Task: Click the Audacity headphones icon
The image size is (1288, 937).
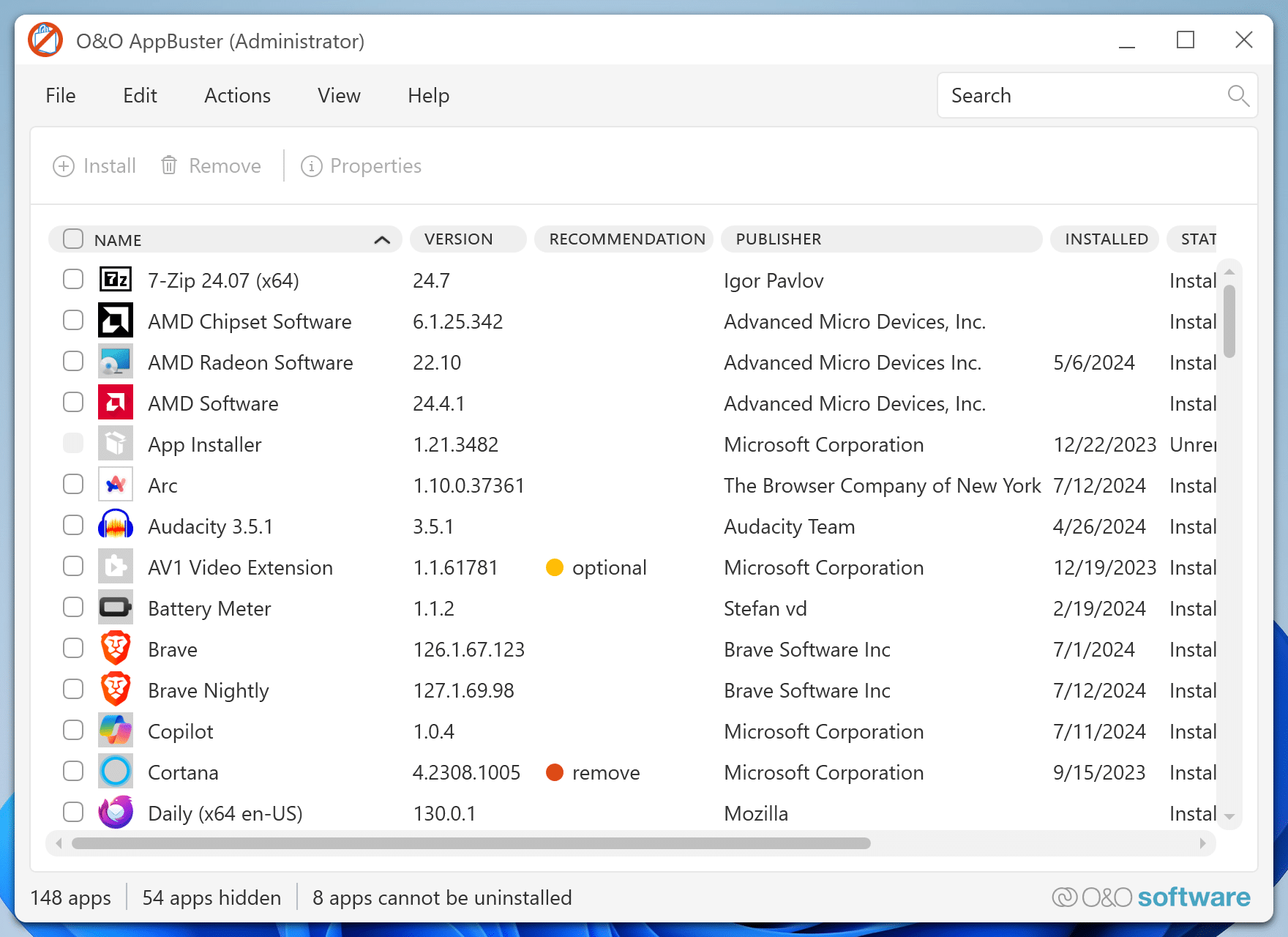Action: tap(115, 526)
